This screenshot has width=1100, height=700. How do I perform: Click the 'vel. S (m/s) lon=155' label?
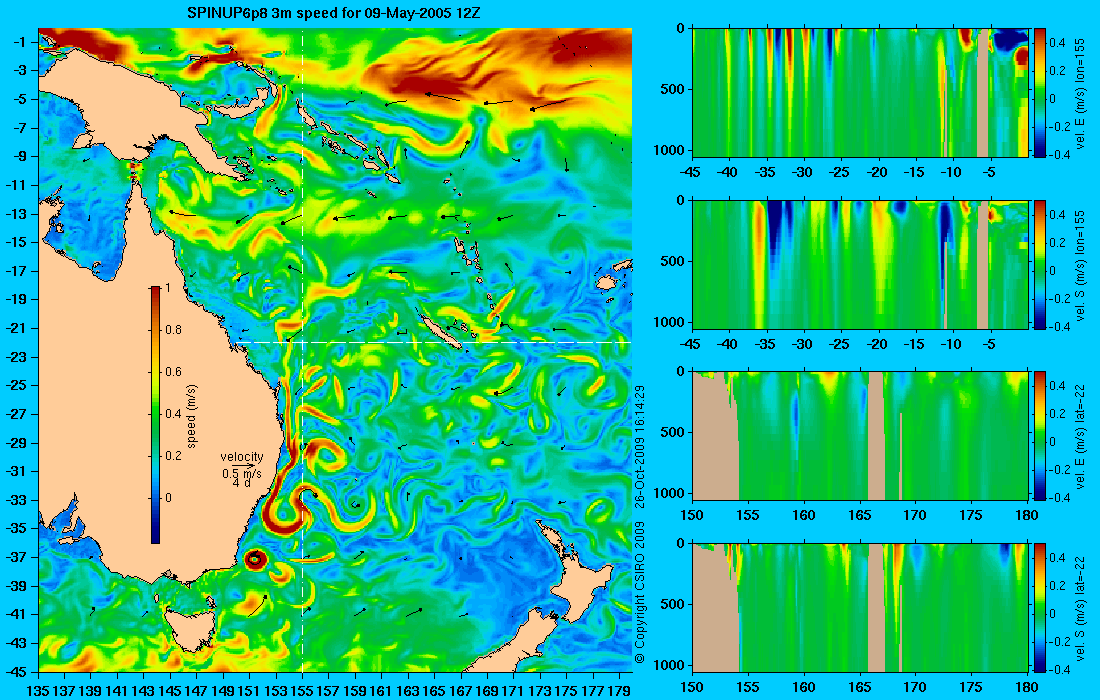point(1080,266)
